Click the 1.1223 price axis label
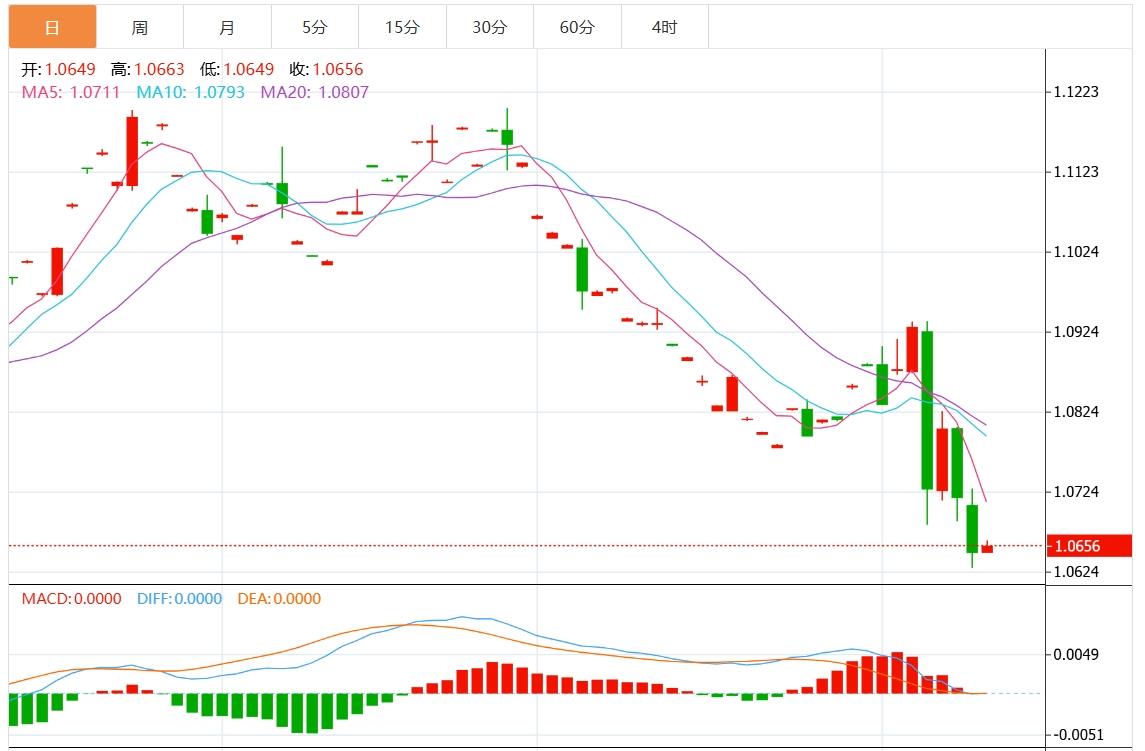1145x751 pixels. pos(1076,92)
